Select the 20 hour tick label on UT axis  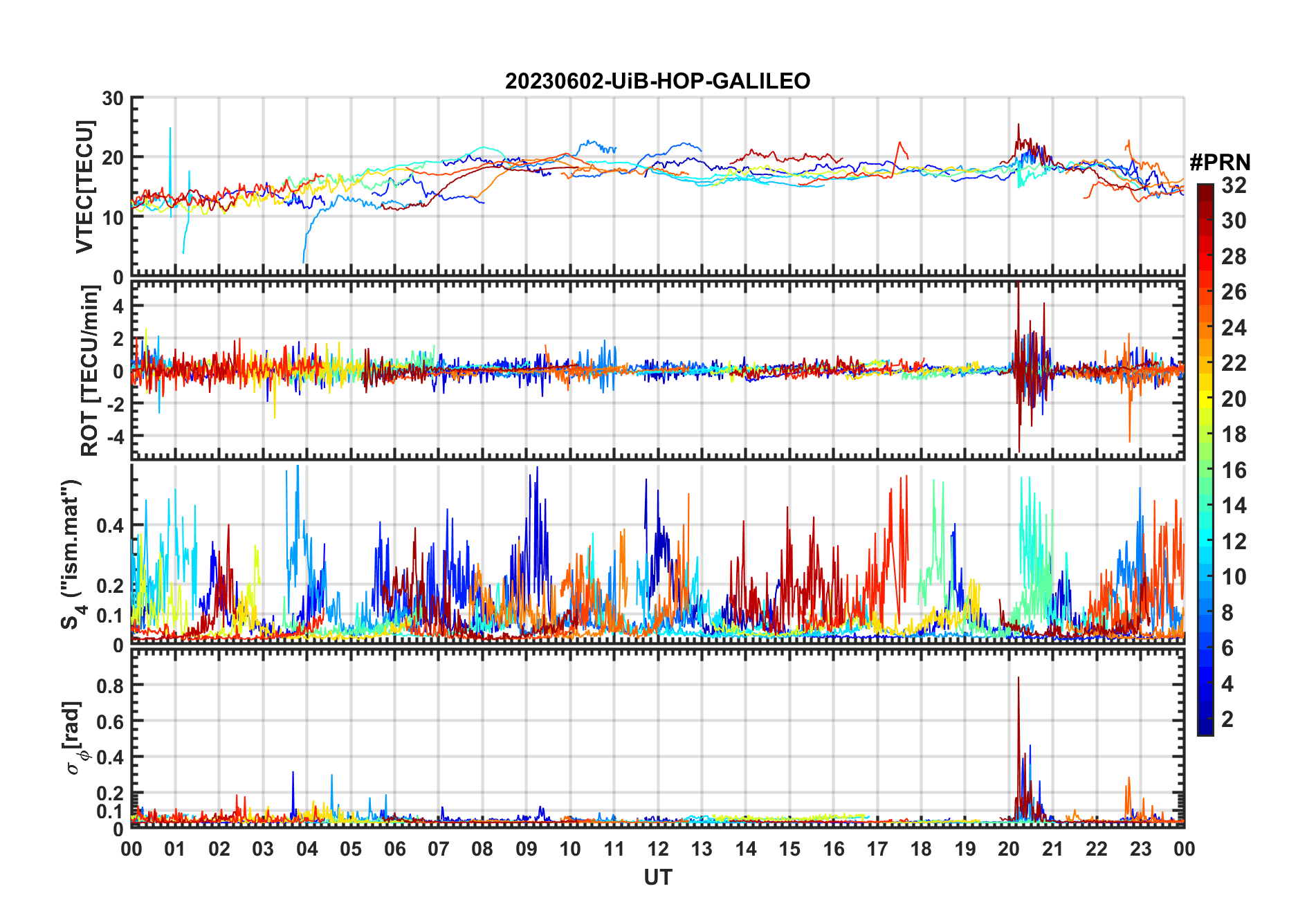pos(1008,849)
